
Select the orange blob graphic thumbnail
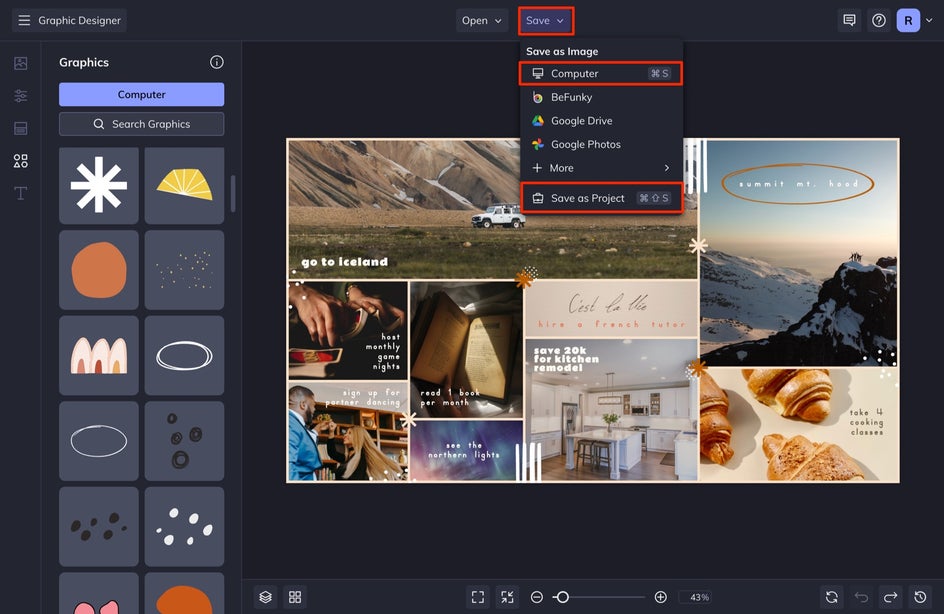pos(99,270)
